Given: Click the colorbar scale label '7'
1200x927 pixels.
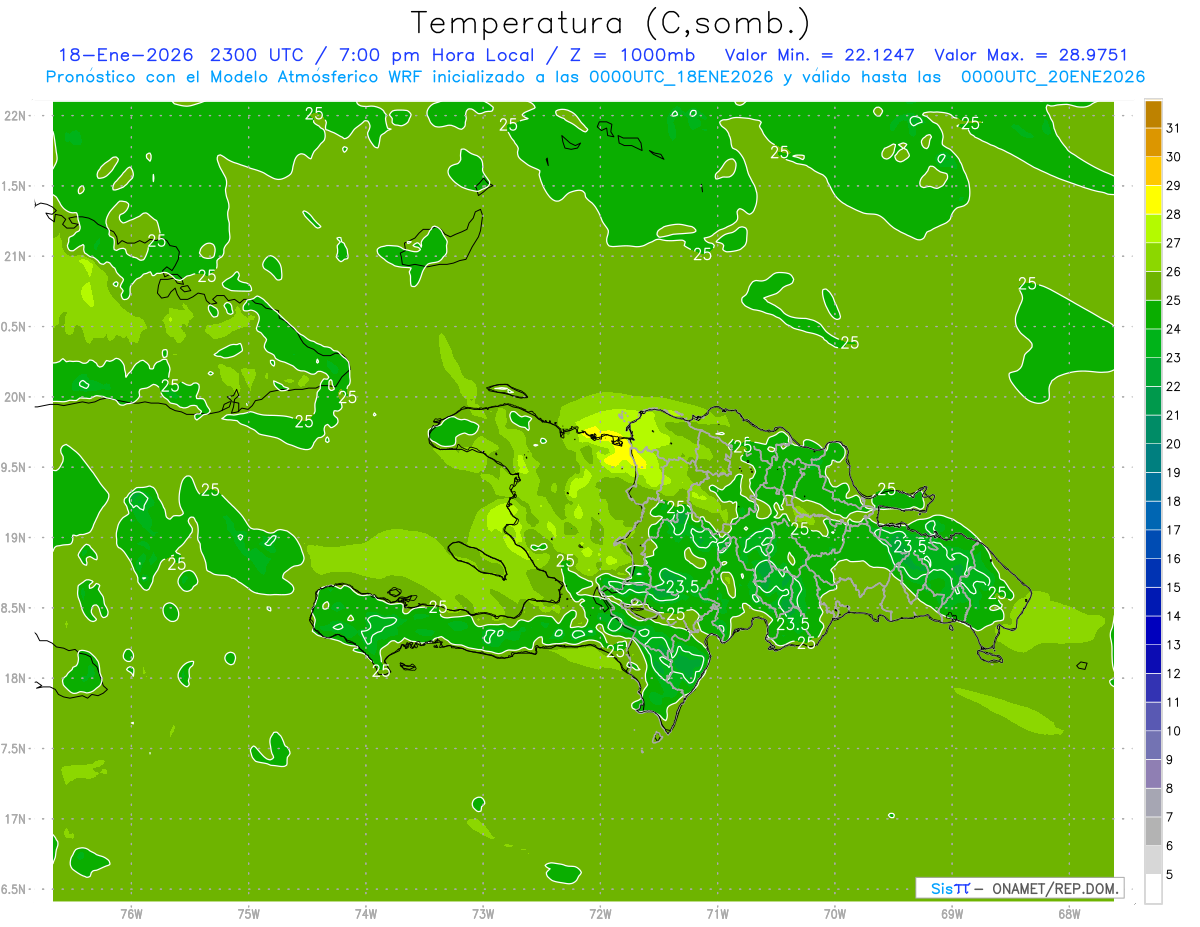Looking at the screenshot, I should (x=1170, y=817).
